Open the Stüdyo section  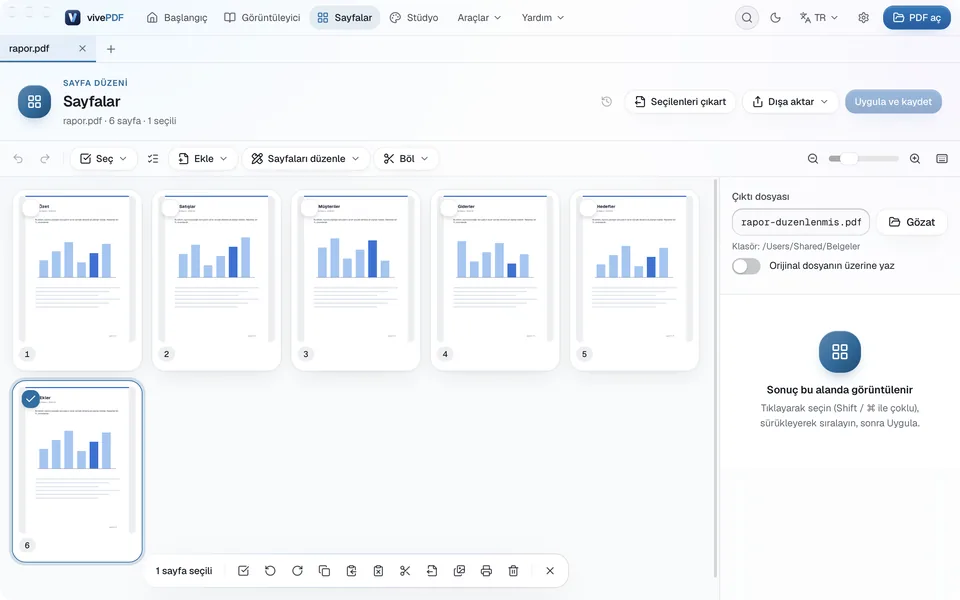click(414, 18)
